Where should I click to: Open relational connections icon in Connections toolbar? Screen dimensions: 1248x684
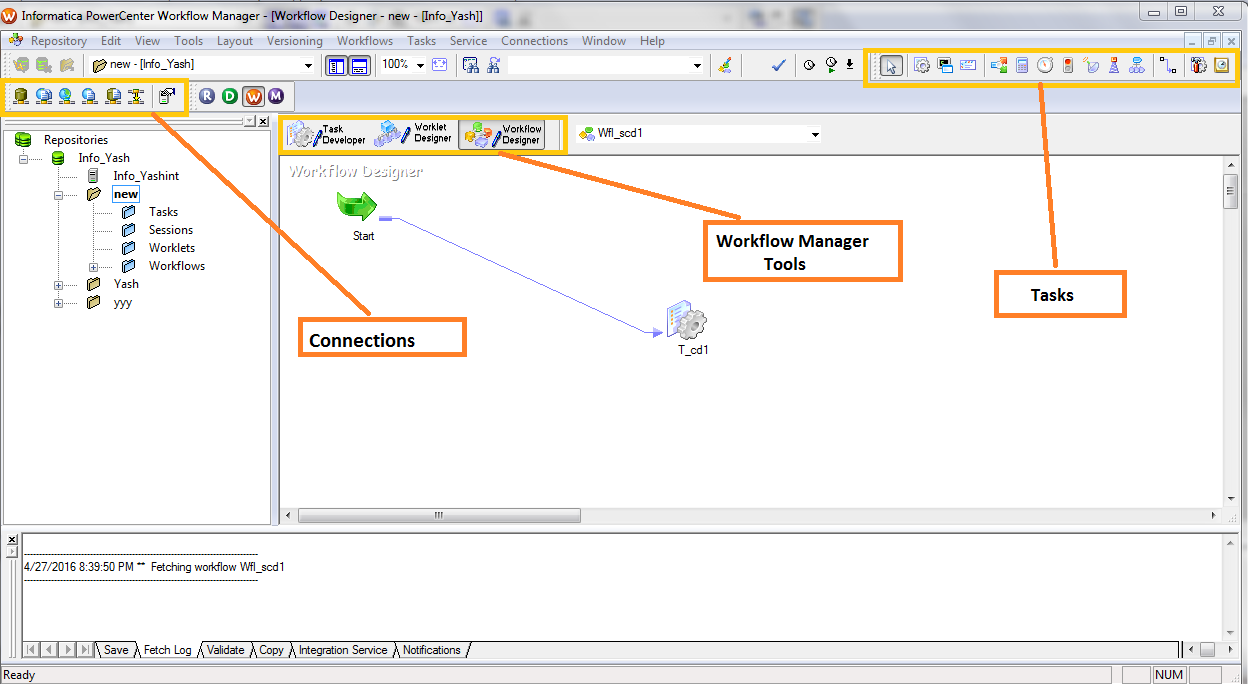(21, 96)
